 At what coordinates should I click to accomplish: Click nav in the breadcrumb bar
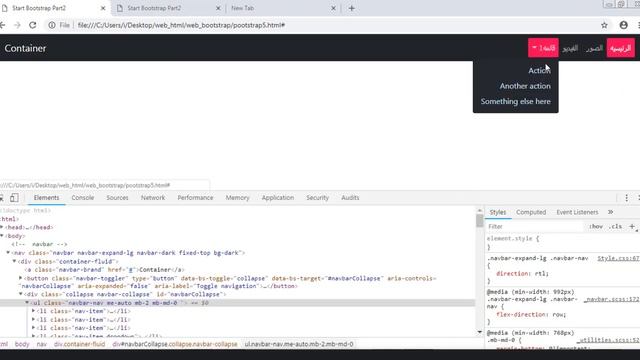pos(42,344)
